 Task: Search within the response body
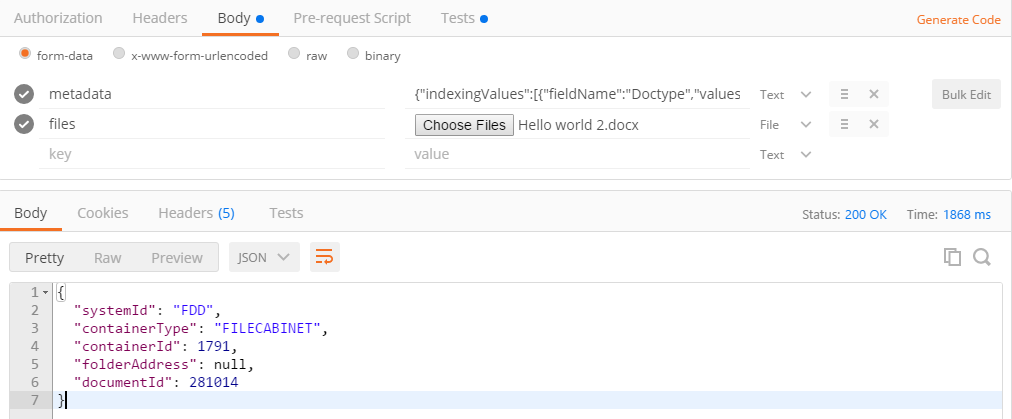[981, 257]
